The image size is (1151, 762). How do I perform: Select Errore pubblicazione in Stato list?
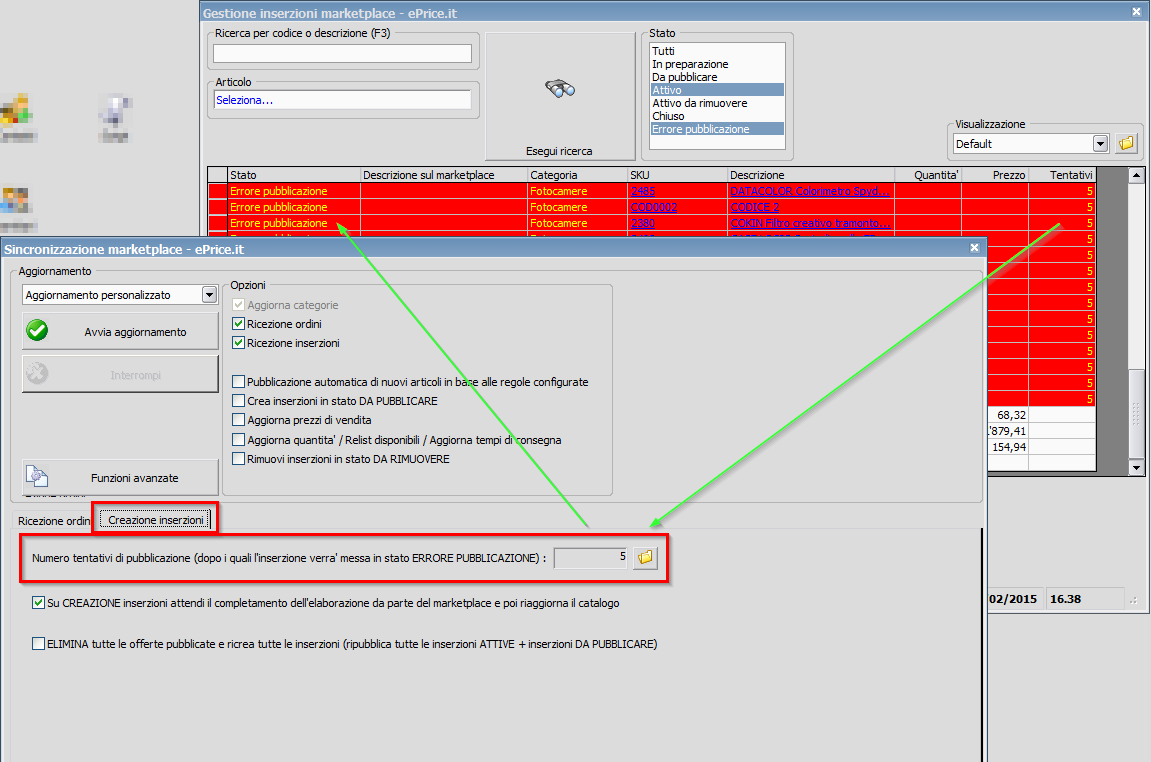point(717,128)
